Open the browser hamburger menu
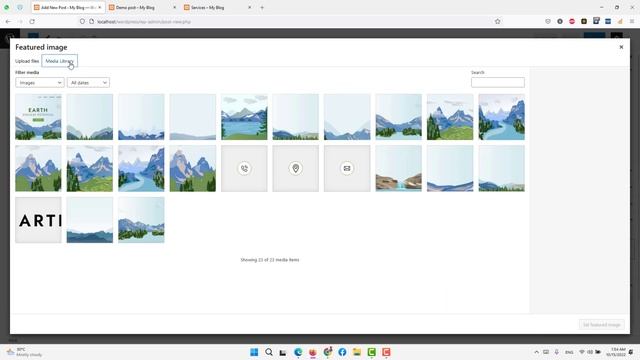 point(632,22)
